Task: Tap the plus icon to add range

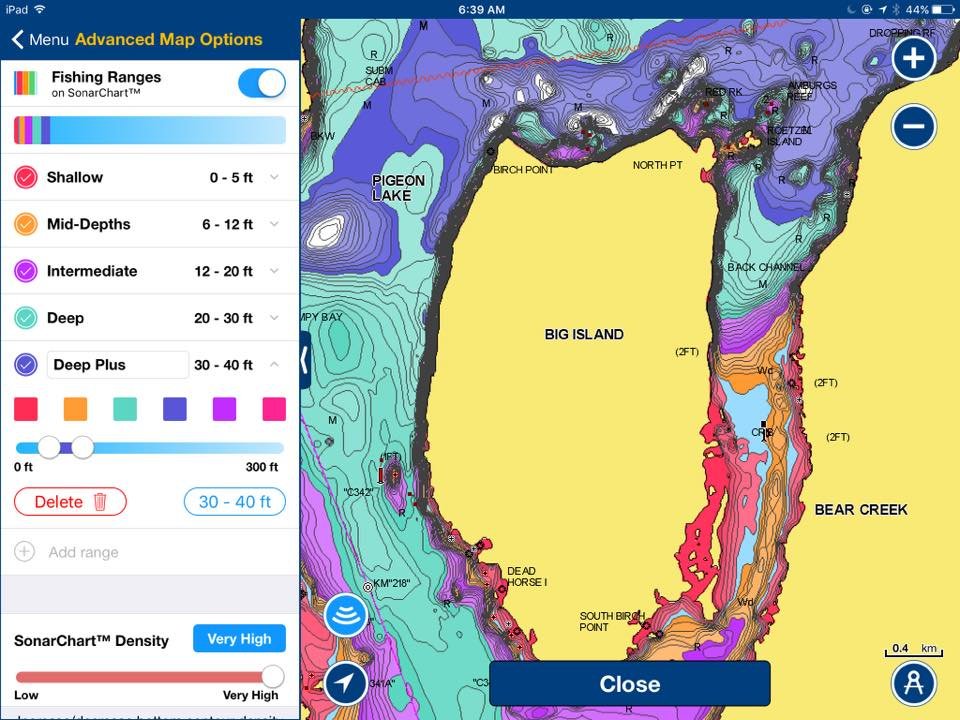Action: 25,552
